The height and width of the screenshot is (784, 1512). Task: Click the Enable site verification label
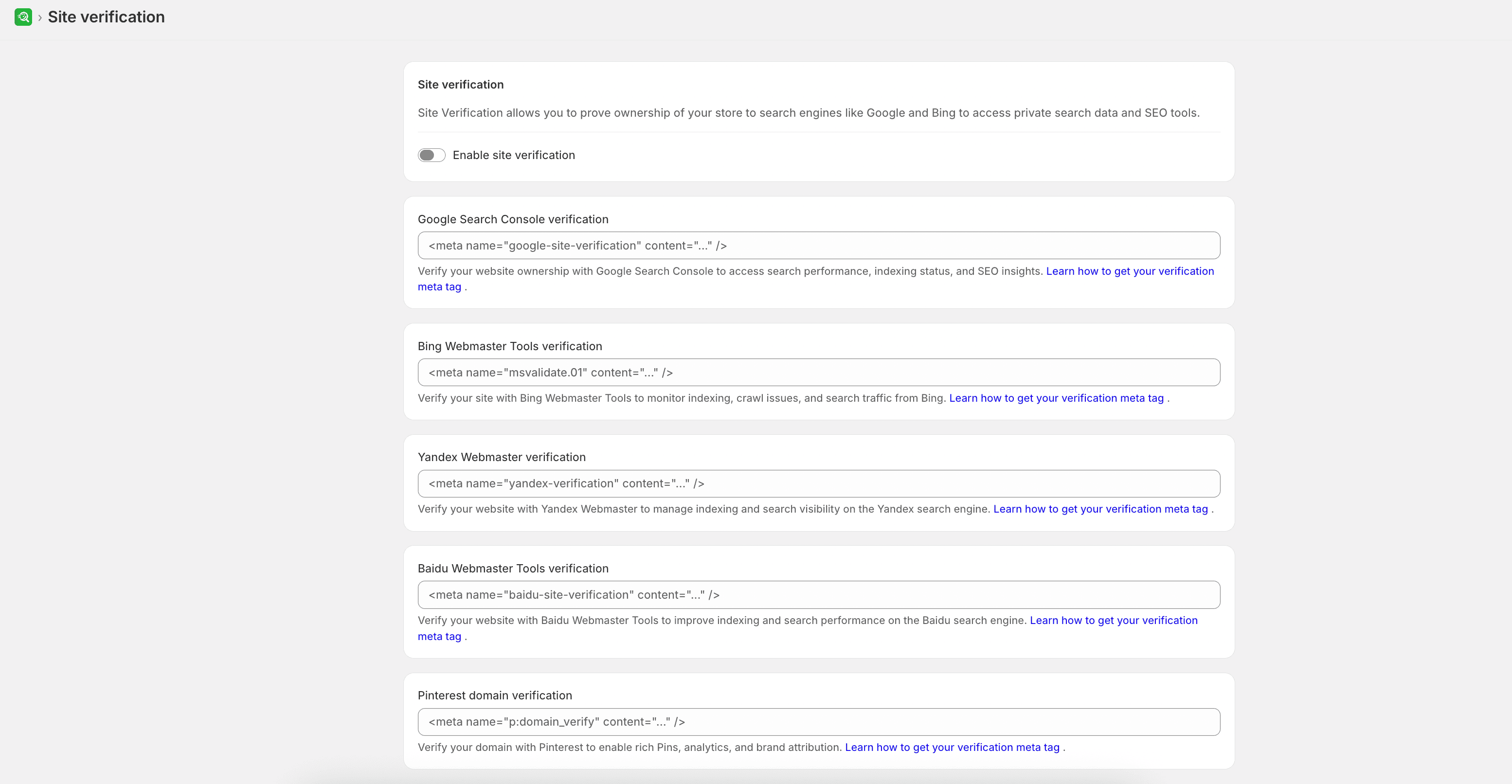pyautogui.click(x=514, y=155)
